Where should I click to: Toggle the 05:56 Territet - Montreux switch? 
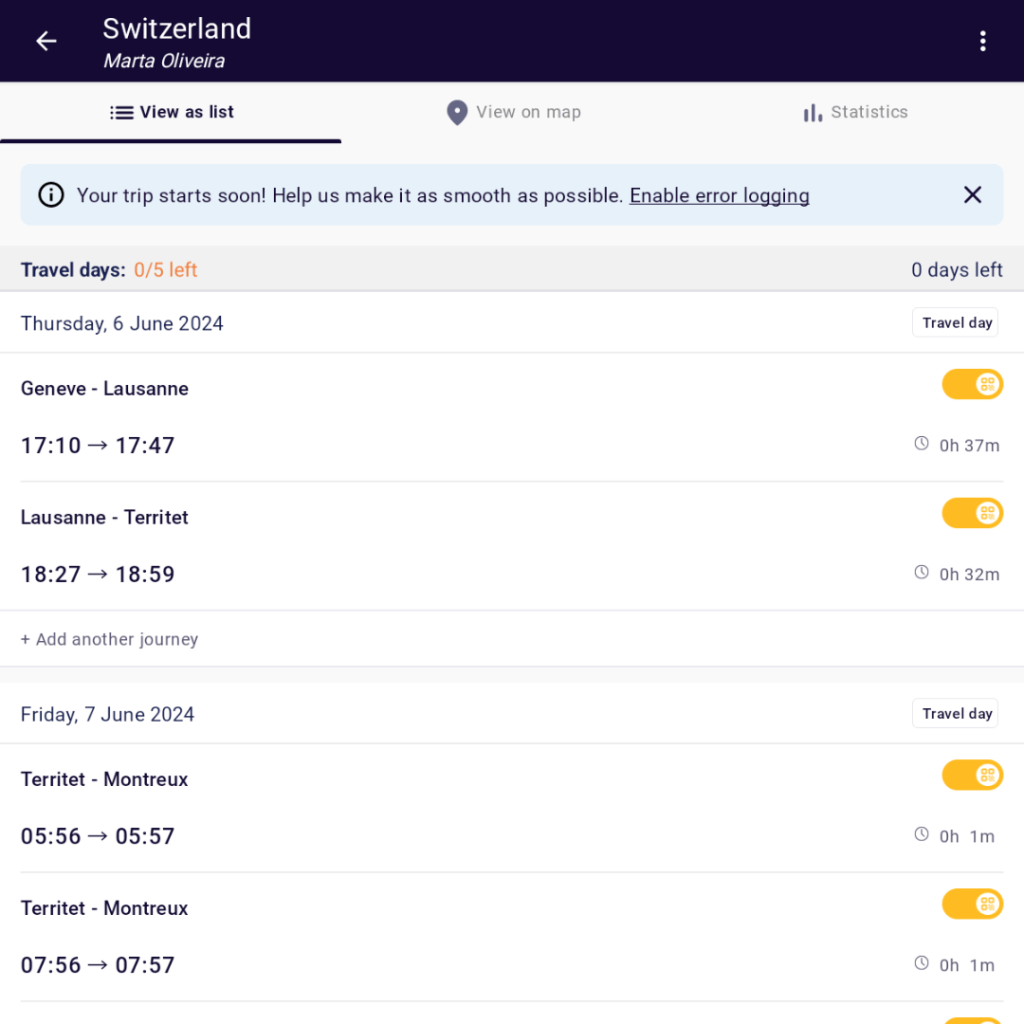972,775
